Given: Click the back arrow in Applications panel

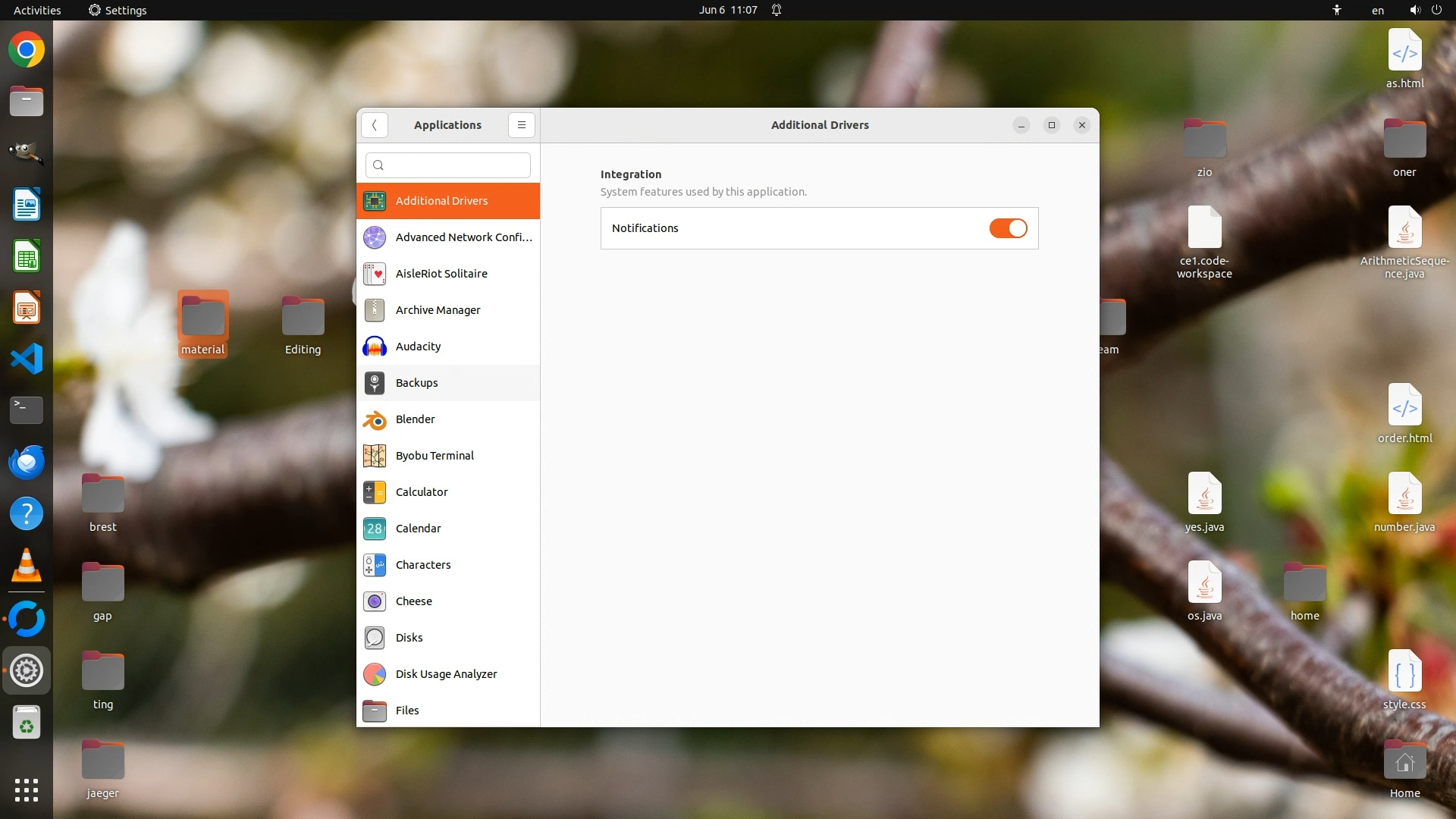Looking at the screenshot, I should (375, 125).
